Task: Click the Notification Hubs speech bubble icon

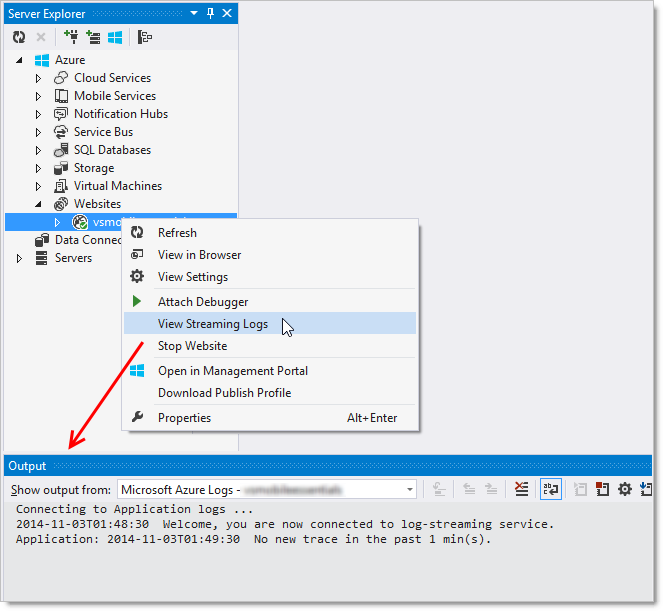Action: pos(61,114)
